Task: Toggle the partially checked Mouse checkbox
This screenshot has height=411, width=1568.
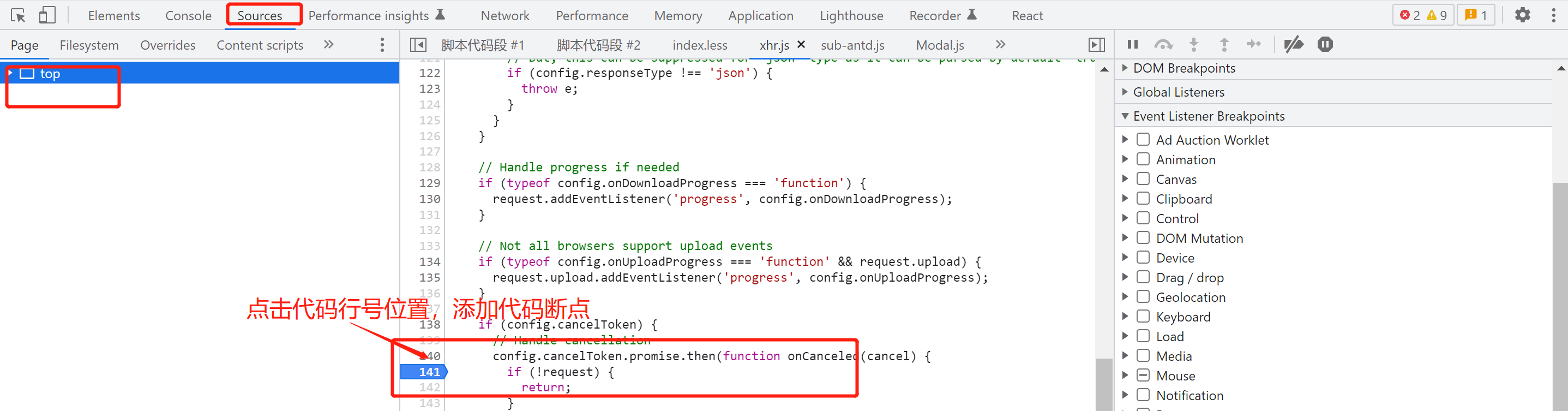Action: tap(1143, 375)
